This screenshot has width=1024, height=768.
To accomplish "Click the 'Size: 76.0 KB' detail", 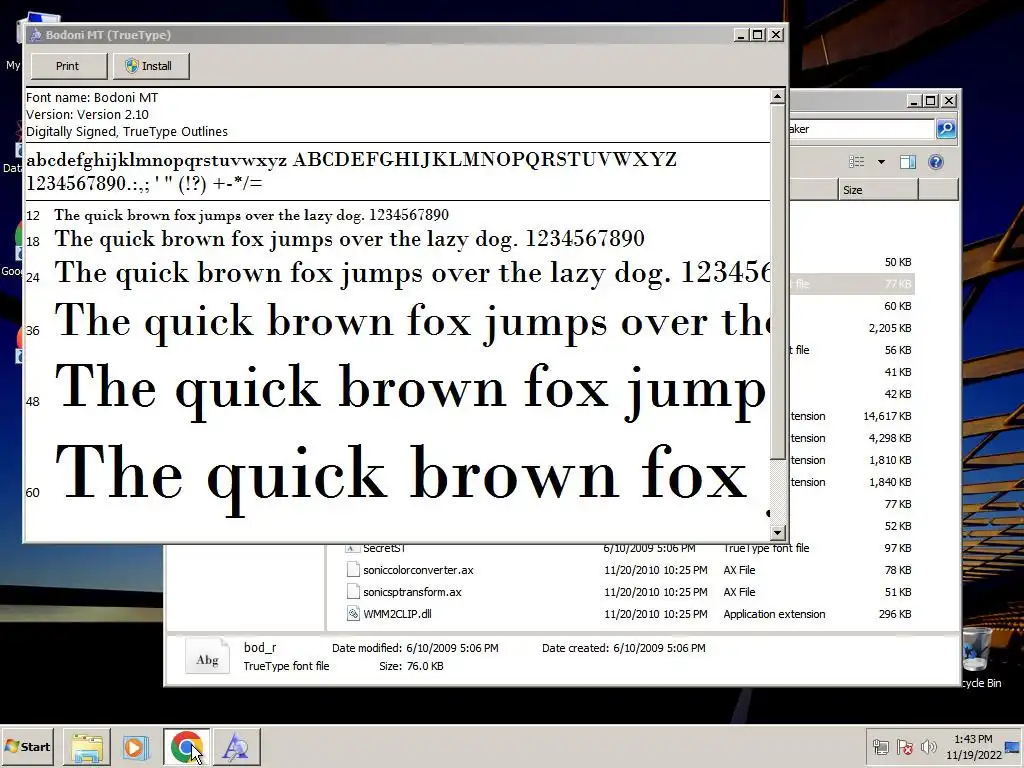I will 411,666.
